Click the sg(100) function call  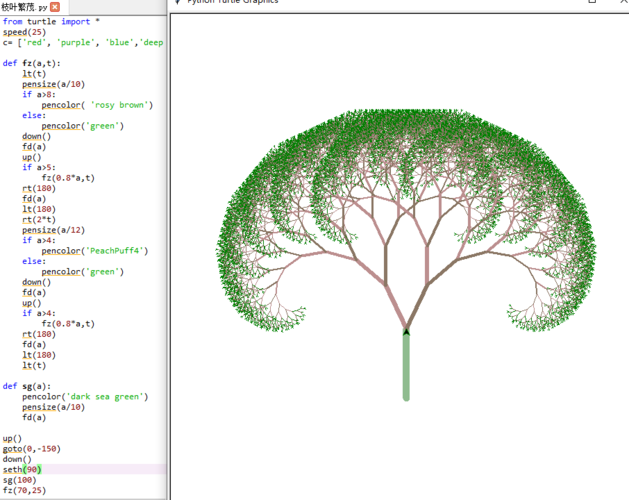pos(20,480)
